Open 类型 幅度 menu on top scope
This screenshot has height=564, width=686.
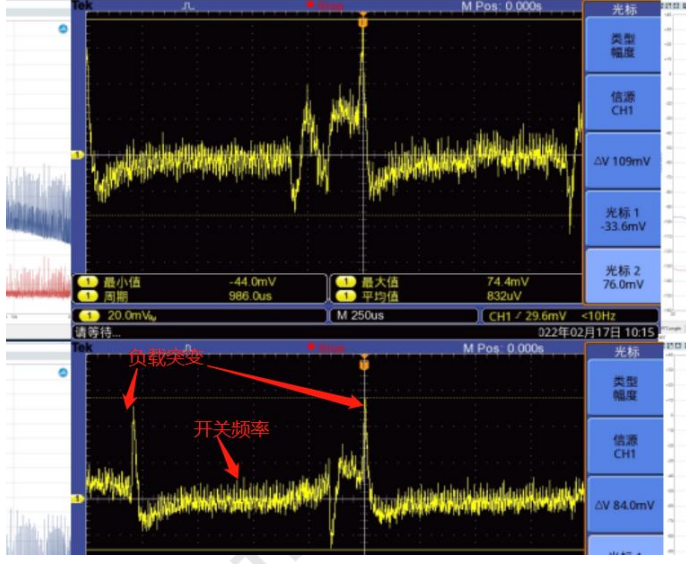623,45
